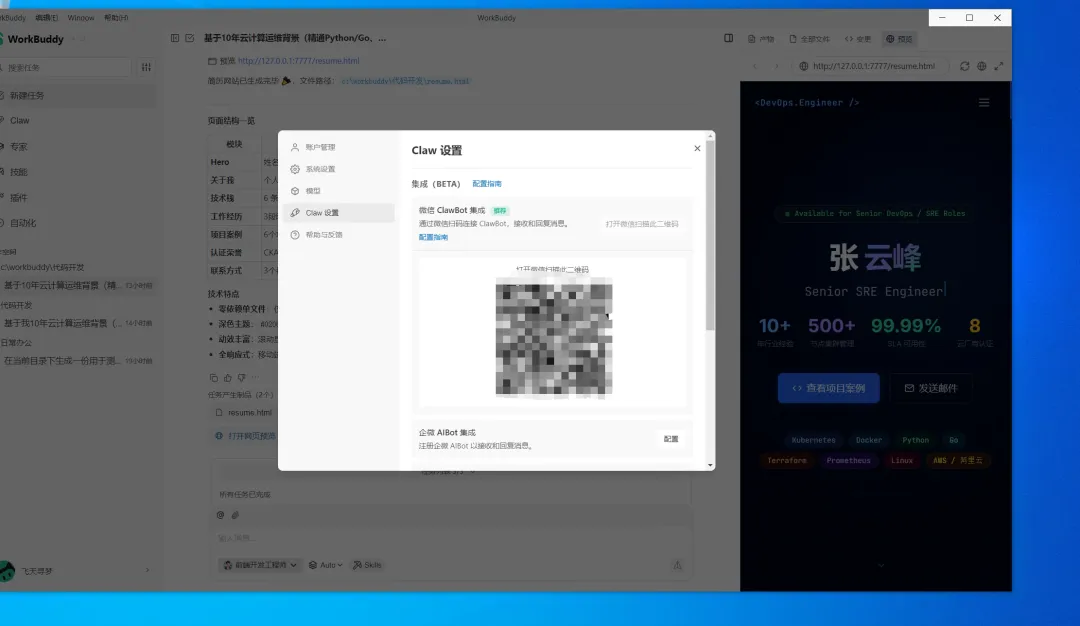Click the @ mention icon
Screen dimensions: 1080x626
click(x=220, y=515)
